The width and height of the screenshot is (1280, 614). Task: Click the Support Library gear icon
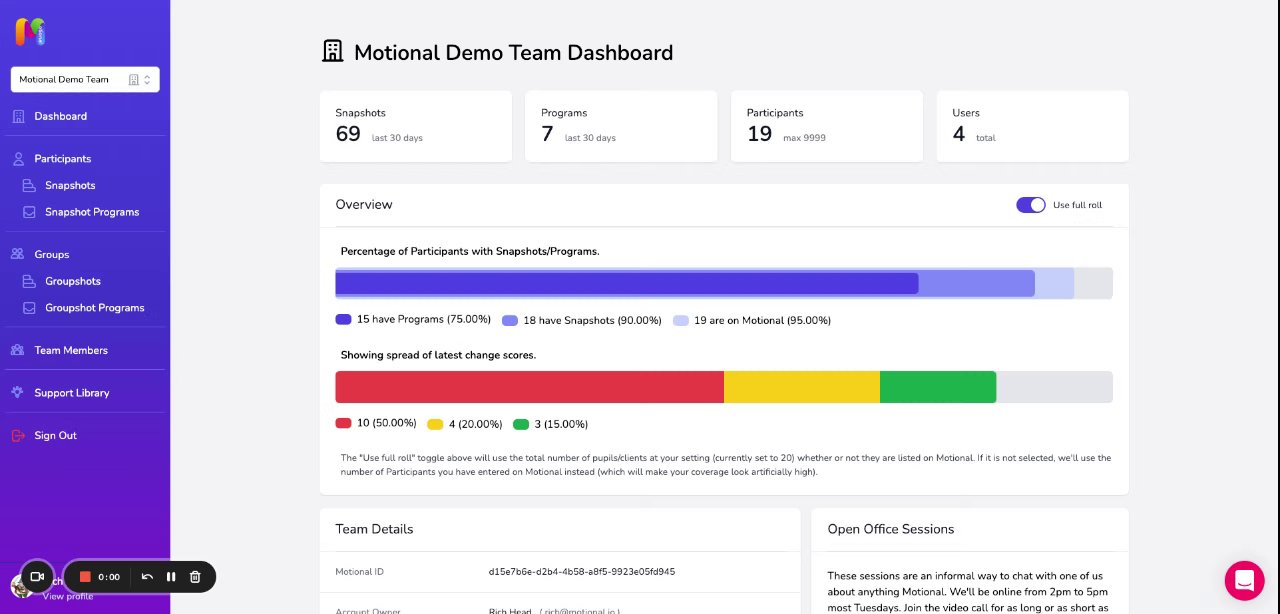tap(18, 392)
